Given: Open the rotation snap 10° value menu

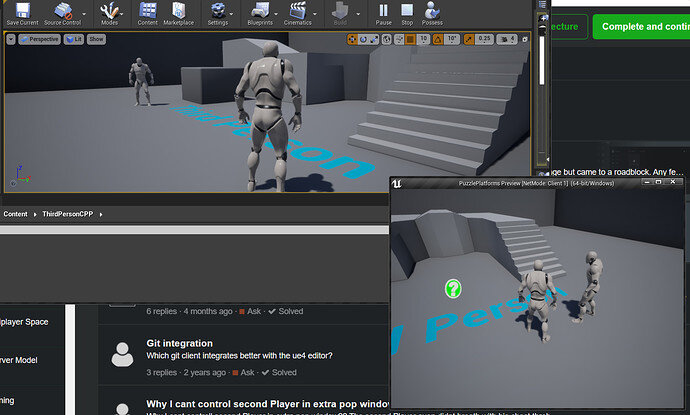Looking at the screenshot, I should [452, 39].
